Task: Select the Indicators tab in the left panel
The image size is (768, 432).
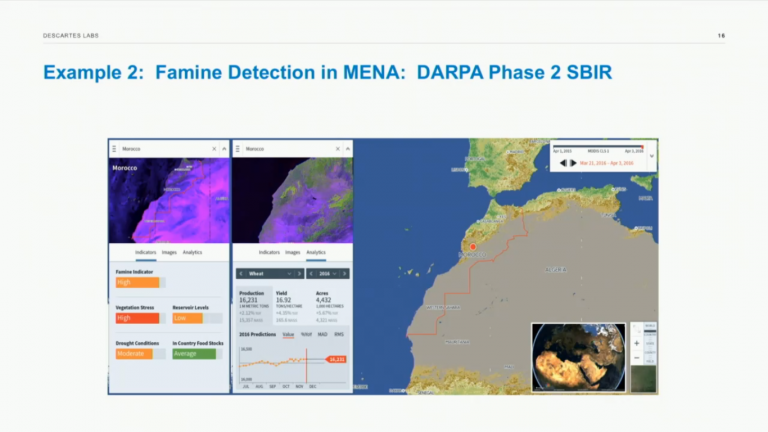Action: pos(145,252)
